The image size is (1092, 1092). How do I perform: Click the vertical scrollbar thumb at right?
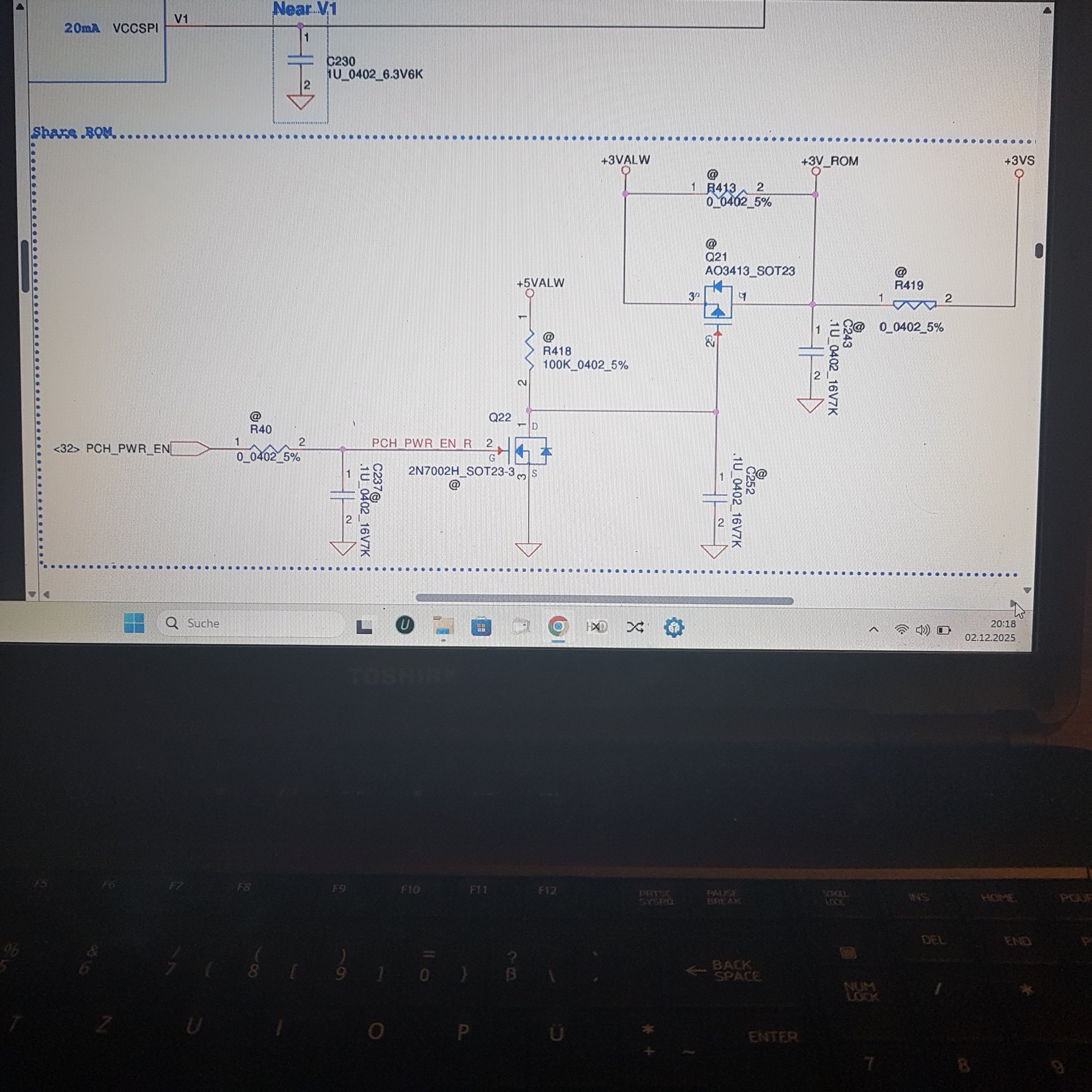[x=1039, y=250]
